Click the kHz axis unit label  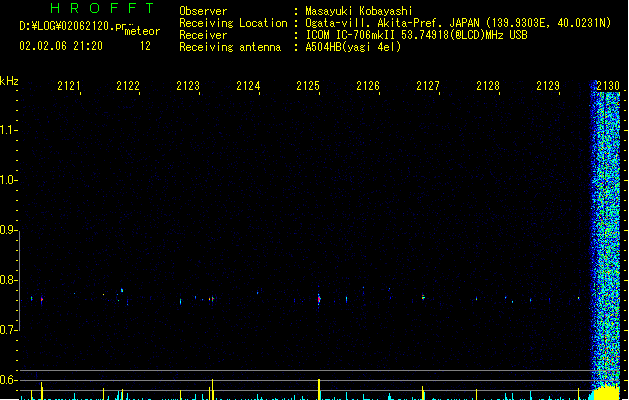[9, 81]
